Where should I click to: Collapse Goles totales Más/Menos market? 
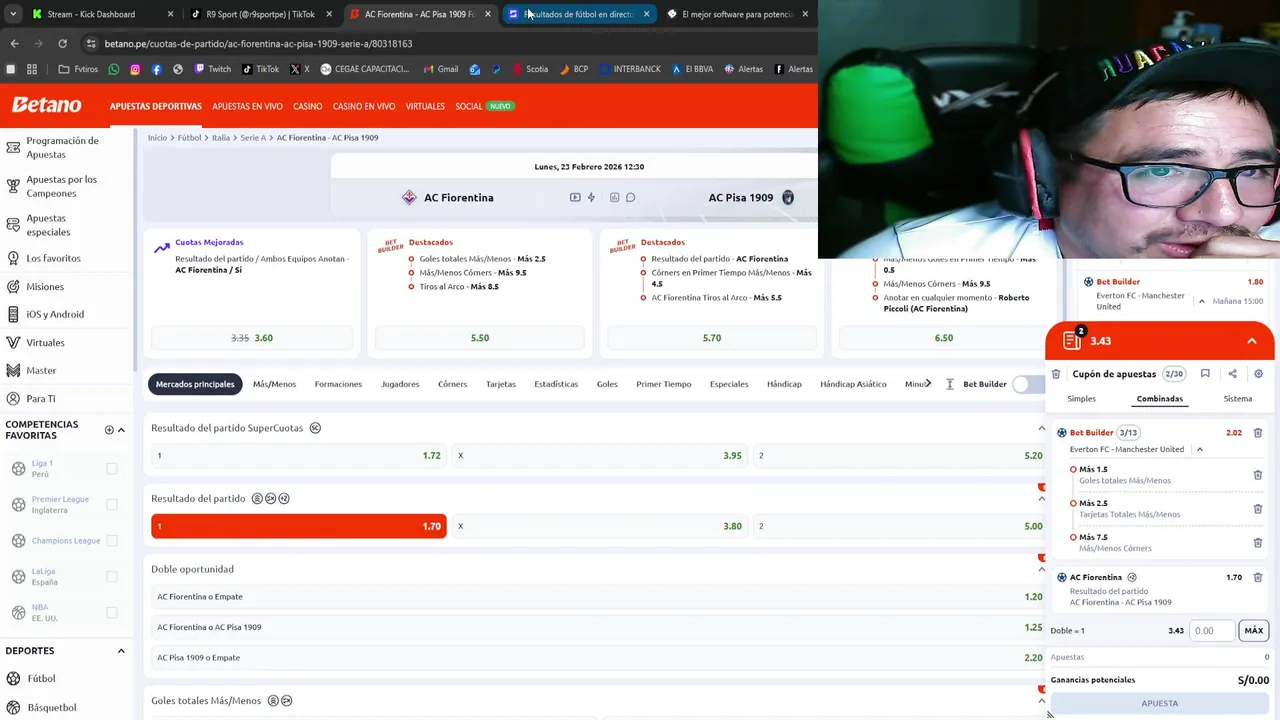pyautogui.click(x=1041, y=700)
